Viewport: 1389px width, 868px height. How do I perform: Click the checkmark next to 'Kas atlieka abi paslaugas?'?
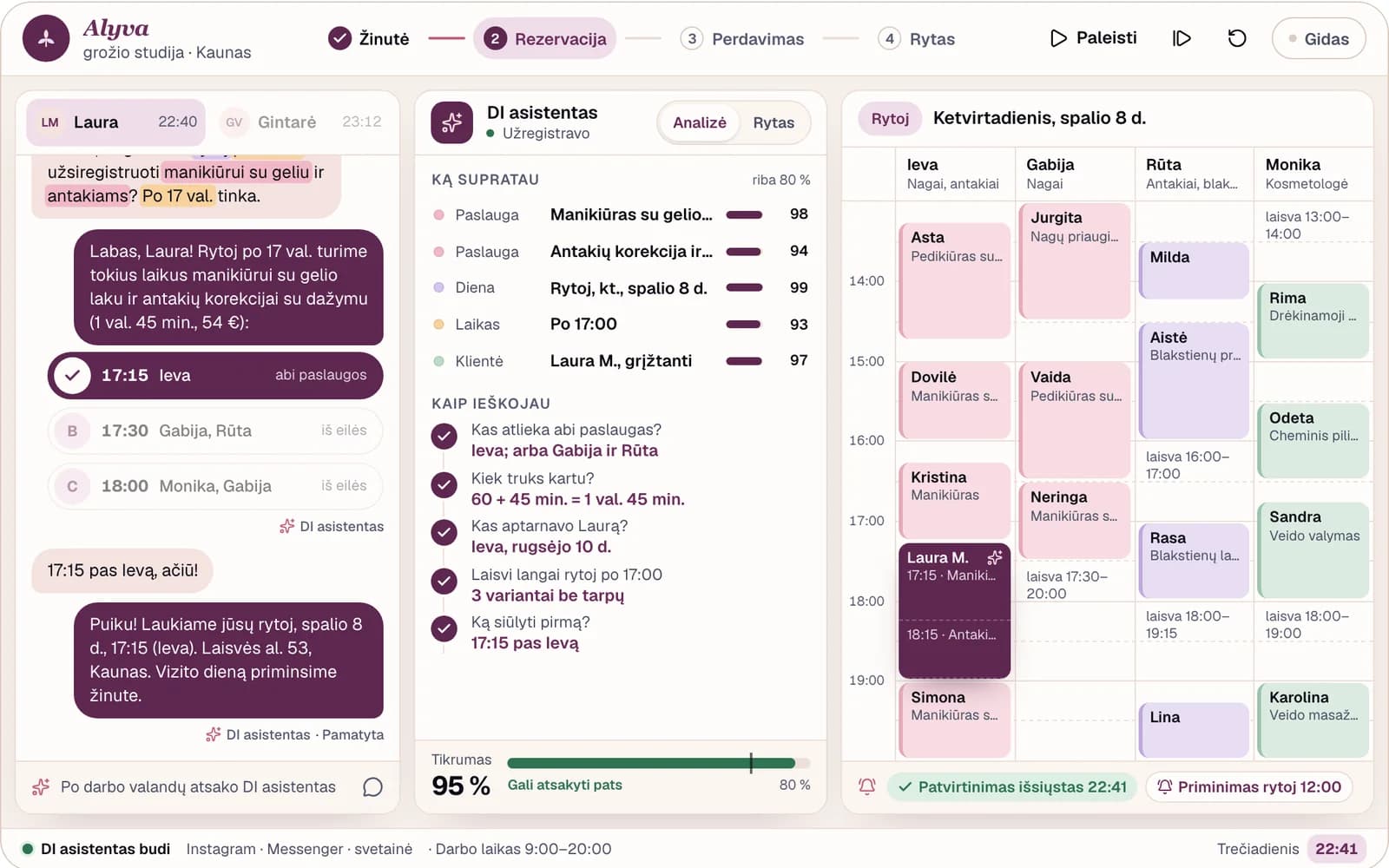444,437
